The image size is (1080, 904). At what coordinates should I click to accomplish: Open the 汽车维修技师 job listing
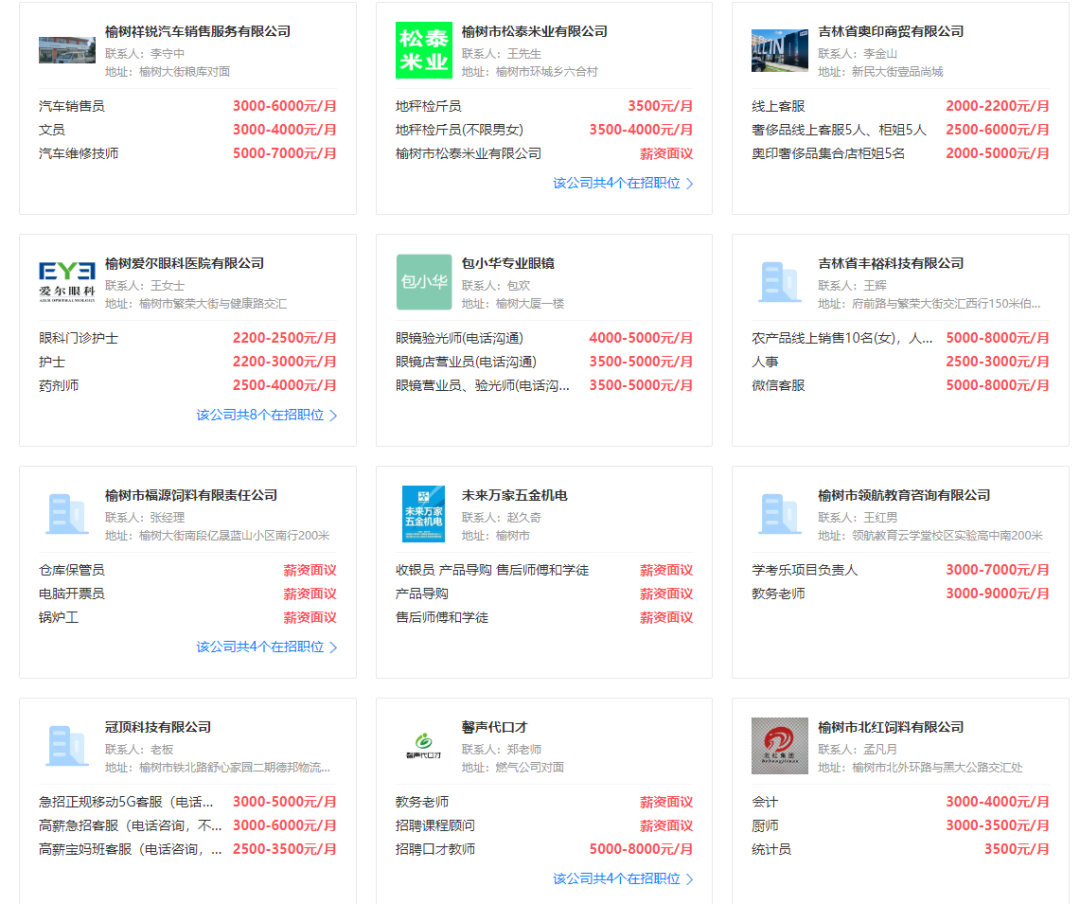click(x=79, y=153)
